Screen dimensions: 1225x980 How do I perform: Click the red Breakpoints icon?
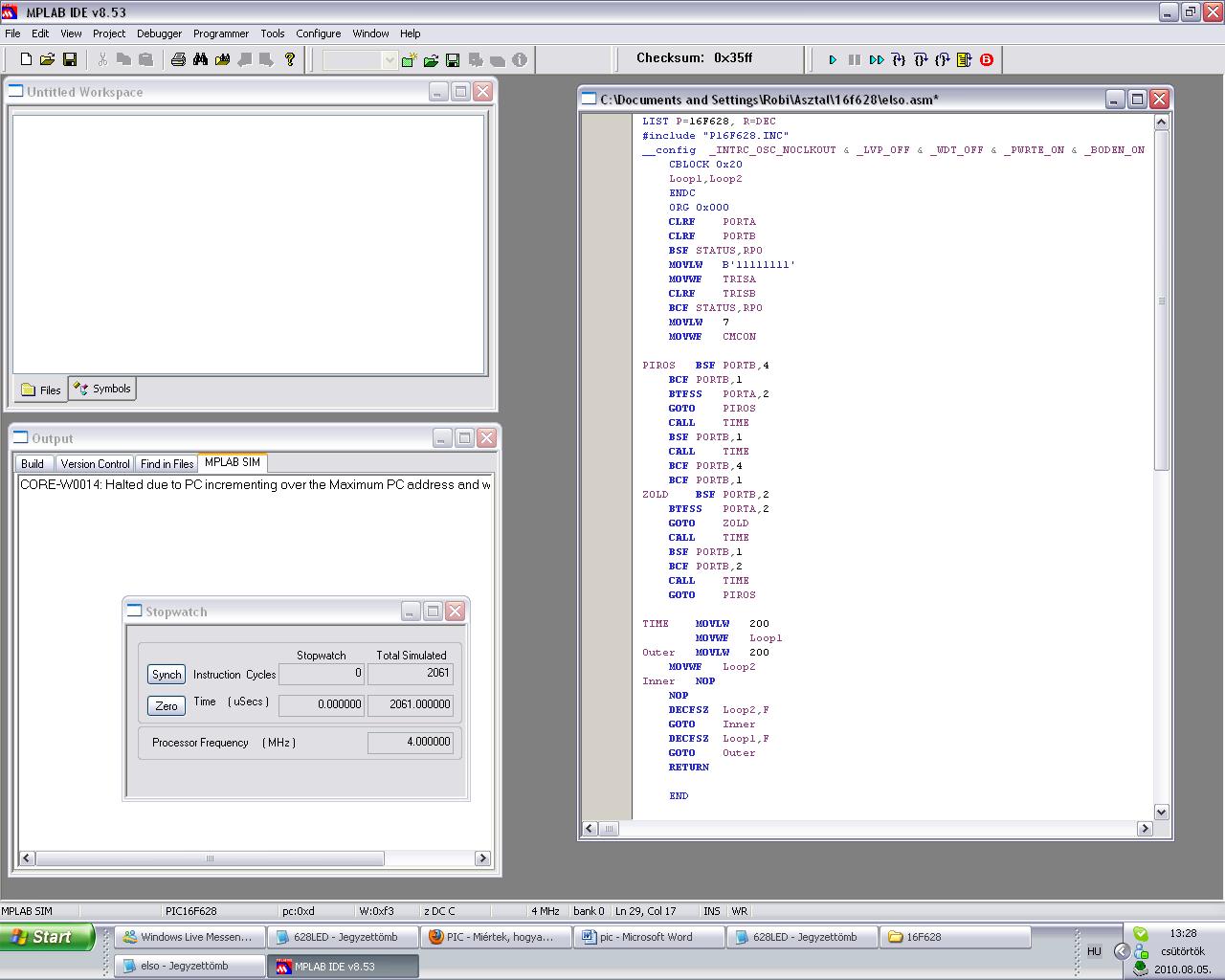(987, 59)
